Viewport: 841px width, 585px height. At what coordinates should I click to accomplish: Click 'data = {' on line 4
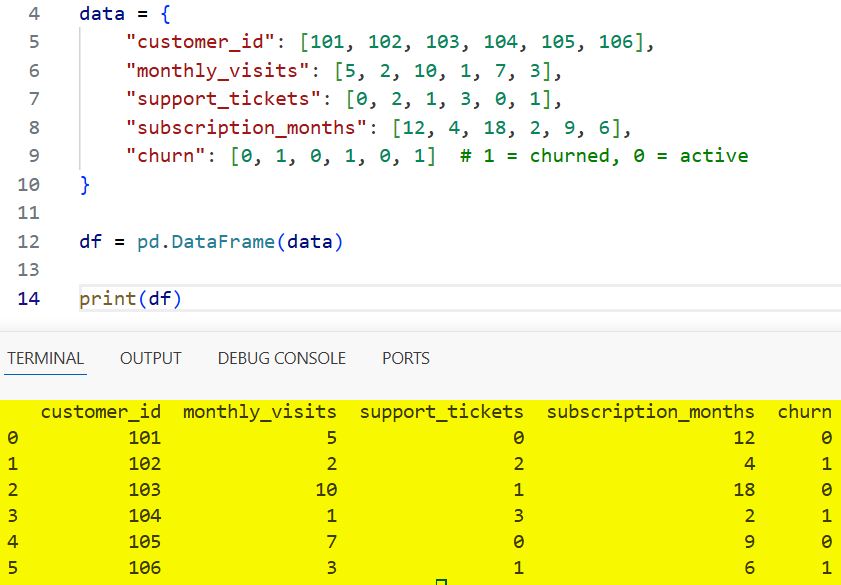click(125, 13)
